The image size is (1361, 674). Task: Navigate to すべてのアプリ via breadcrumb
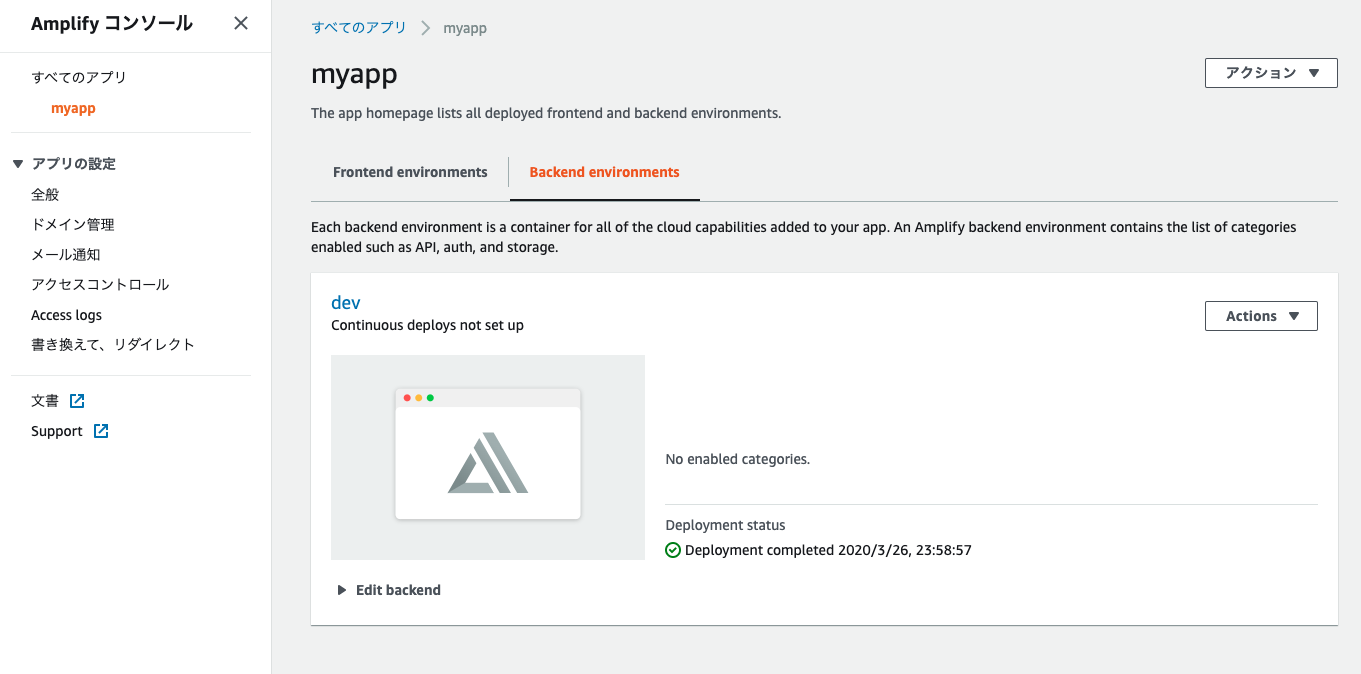[x=359, y=27]
